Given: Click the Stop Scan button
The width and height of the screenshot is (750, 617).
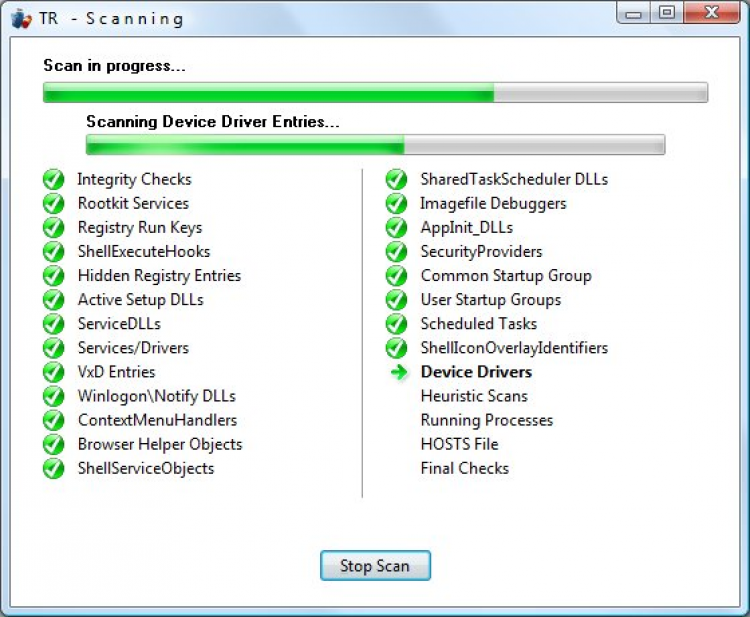Looking at the screenshot, I should (375, 565).
